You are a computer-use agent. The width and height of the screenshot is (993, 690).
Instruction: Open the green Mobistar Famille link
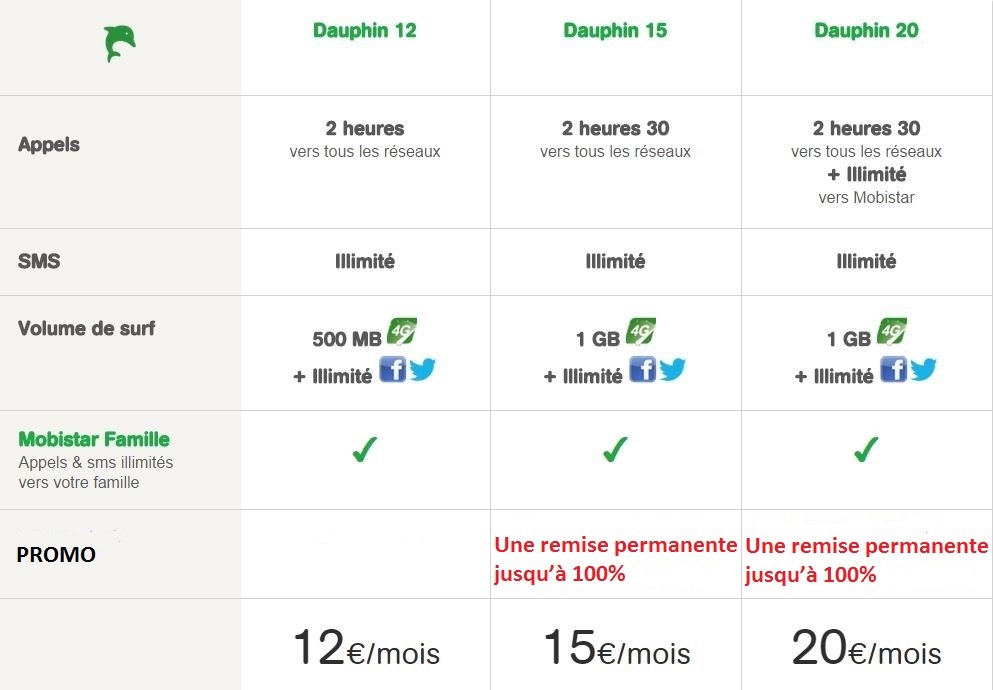(x=94, y=439)
